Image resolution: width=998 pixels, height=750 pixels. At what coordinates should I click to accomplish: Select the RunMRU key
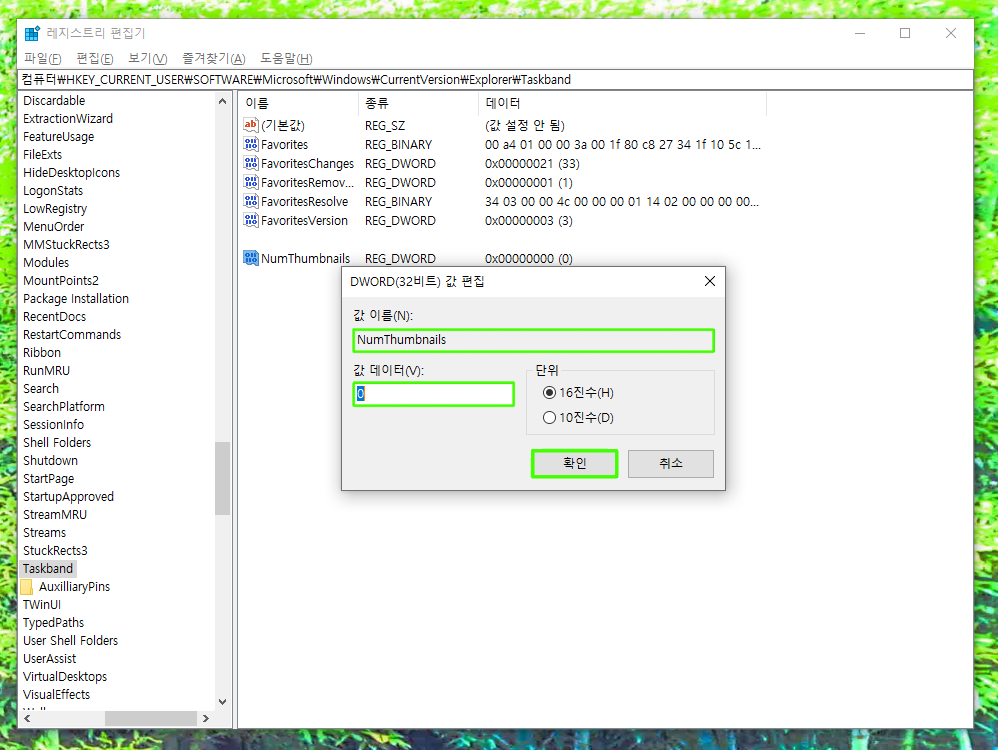46,371
